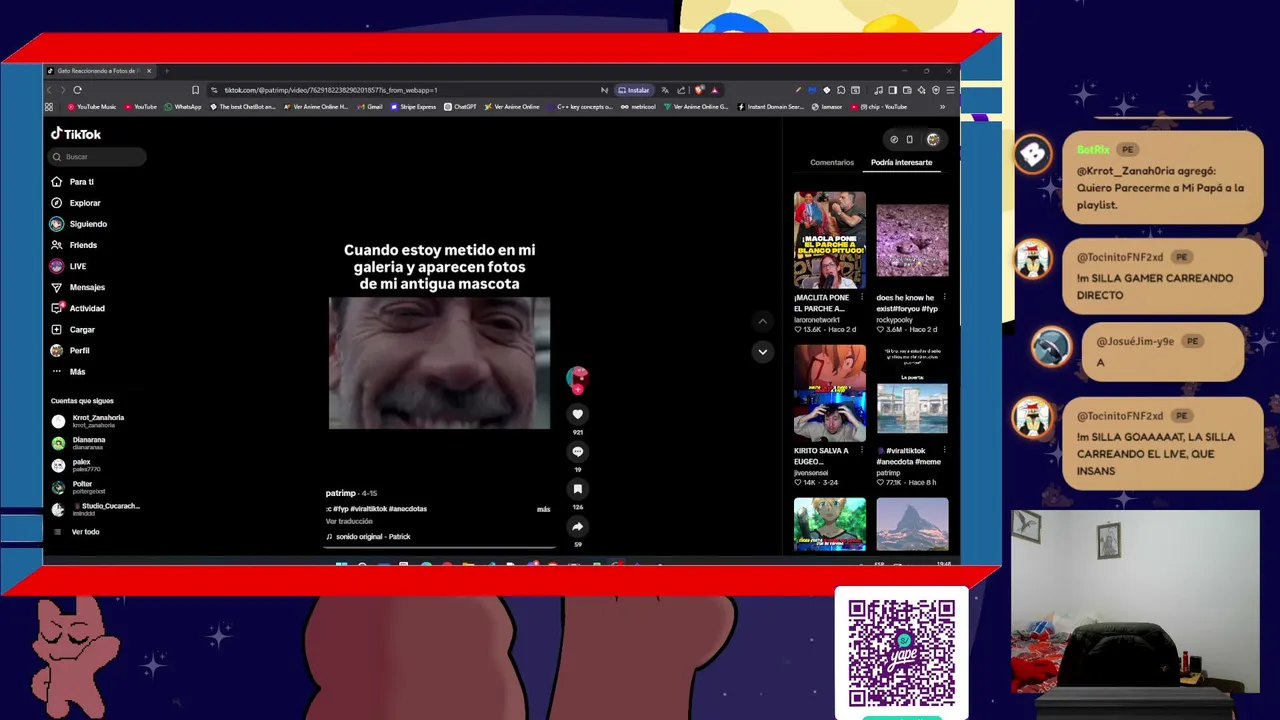The image size is (1280, 720).
Task: Open the WhatsApp bookmark
Action: pos(183,107)
